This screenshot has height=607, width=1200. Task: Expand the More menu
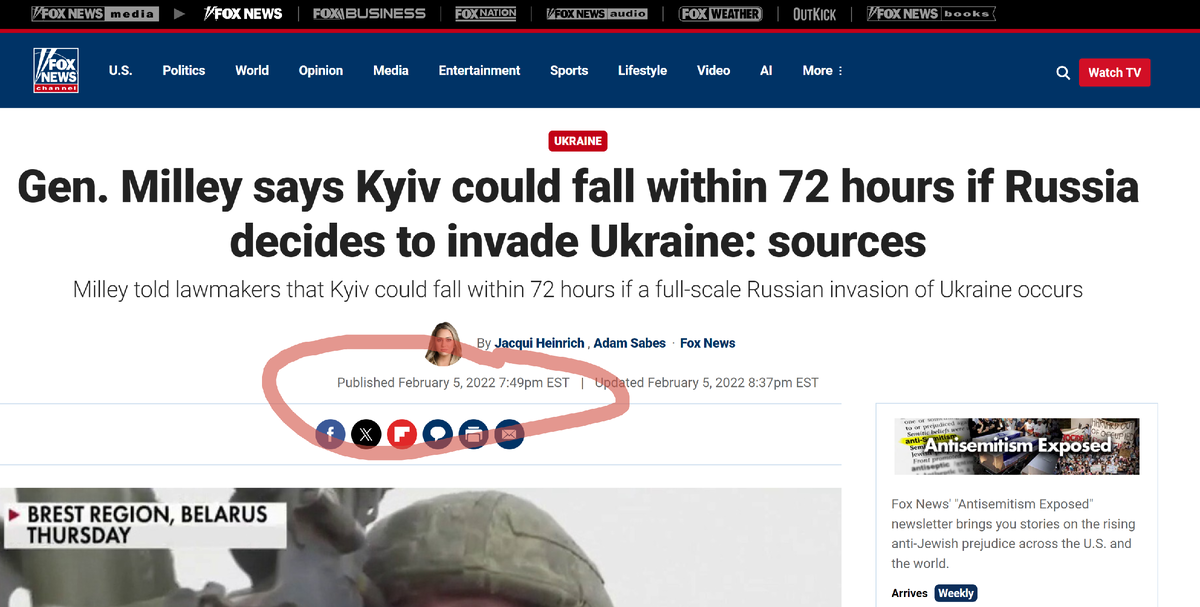(823, 71)
